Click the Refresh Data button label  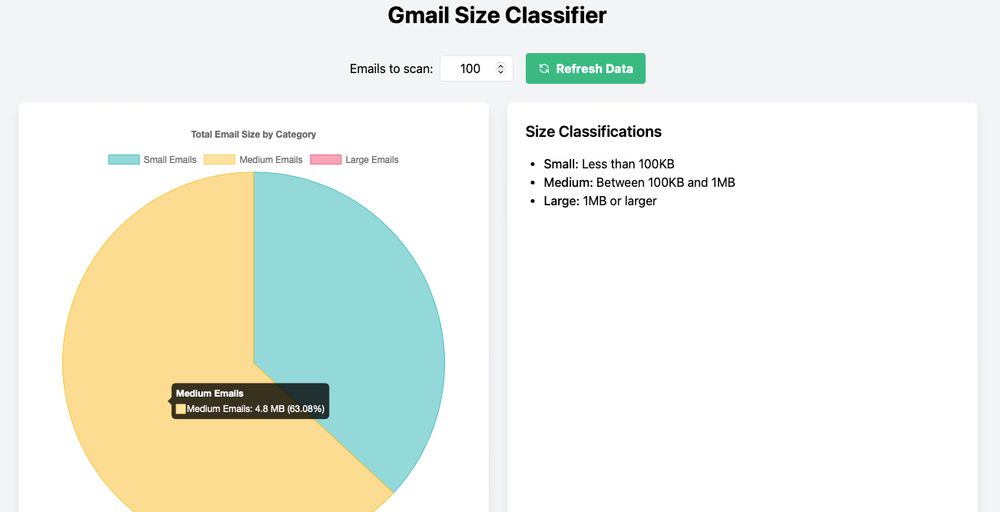click(x=594, y=68)
